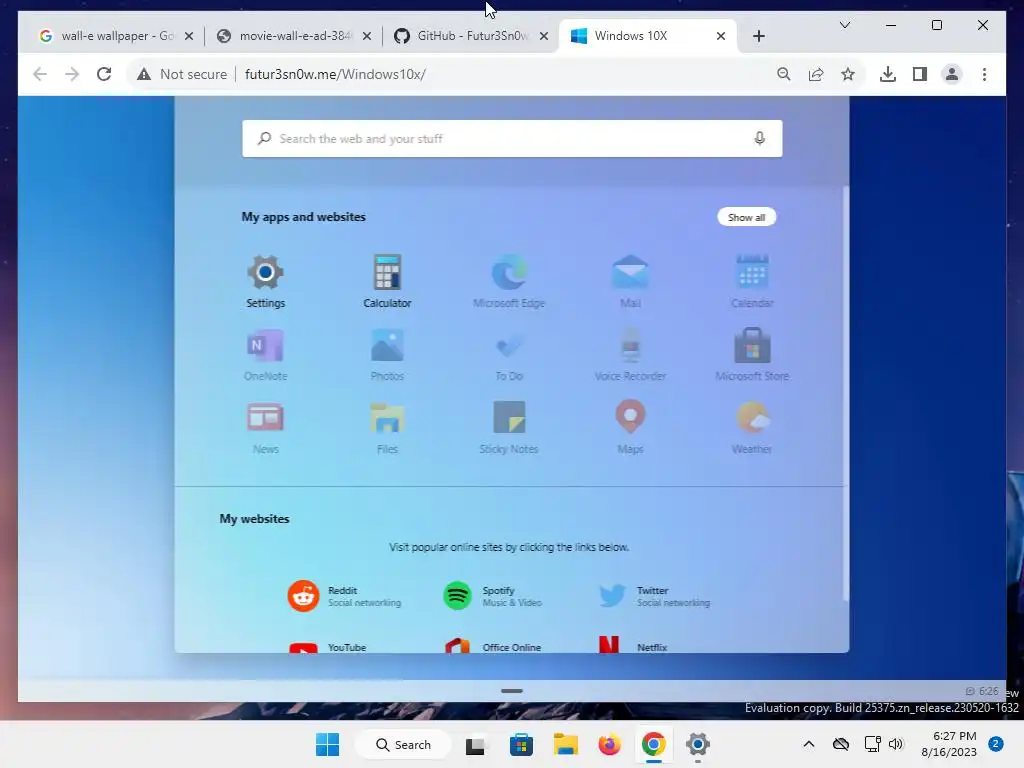The width and height of the screenshot is (1024, 768).
Task: Open the Chrome three-dot menu
Action: (x=984, y=74)
